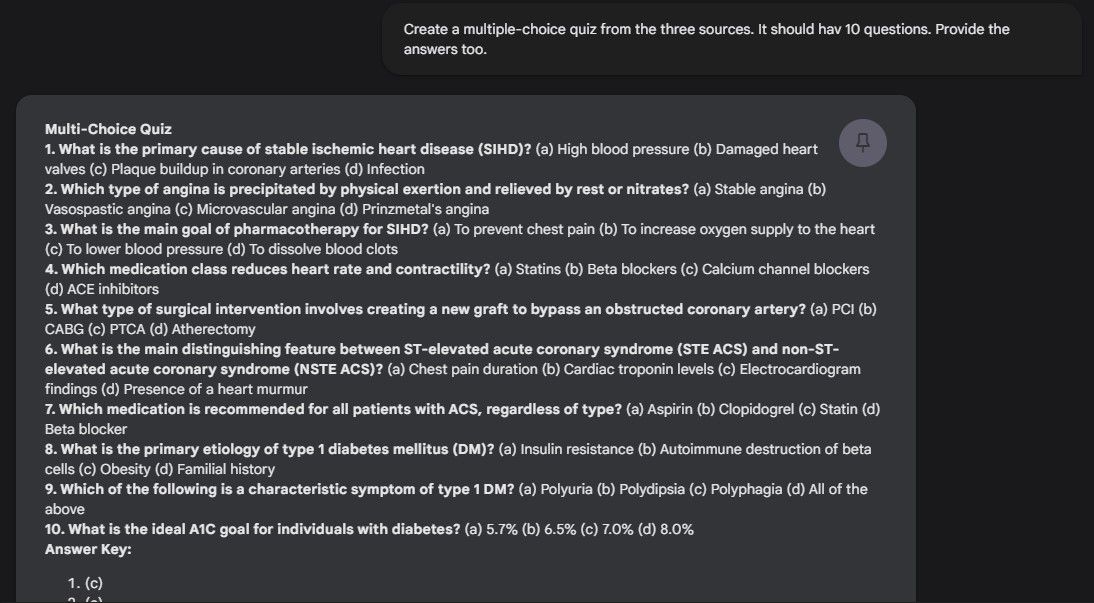The height and width of the screenshot is (603, 1094).
Task: Click the quiz response card
Action: (465, 350)
